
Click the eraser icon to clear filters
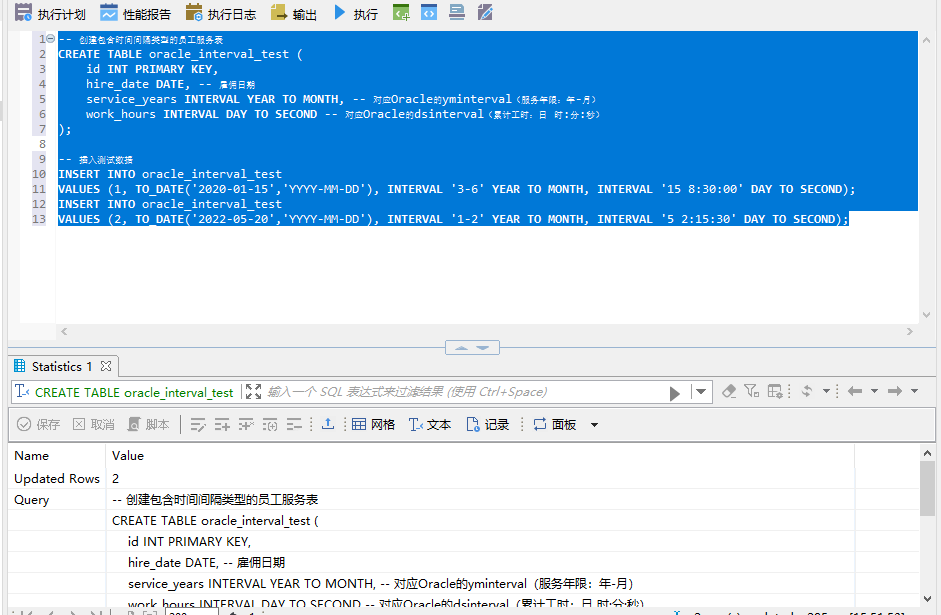point(729,391)
